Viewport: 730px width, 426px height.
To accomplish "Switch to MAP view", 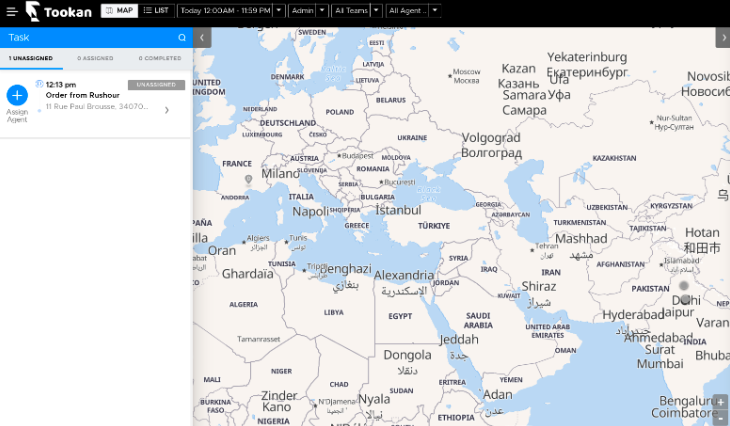I will point(119,11).
